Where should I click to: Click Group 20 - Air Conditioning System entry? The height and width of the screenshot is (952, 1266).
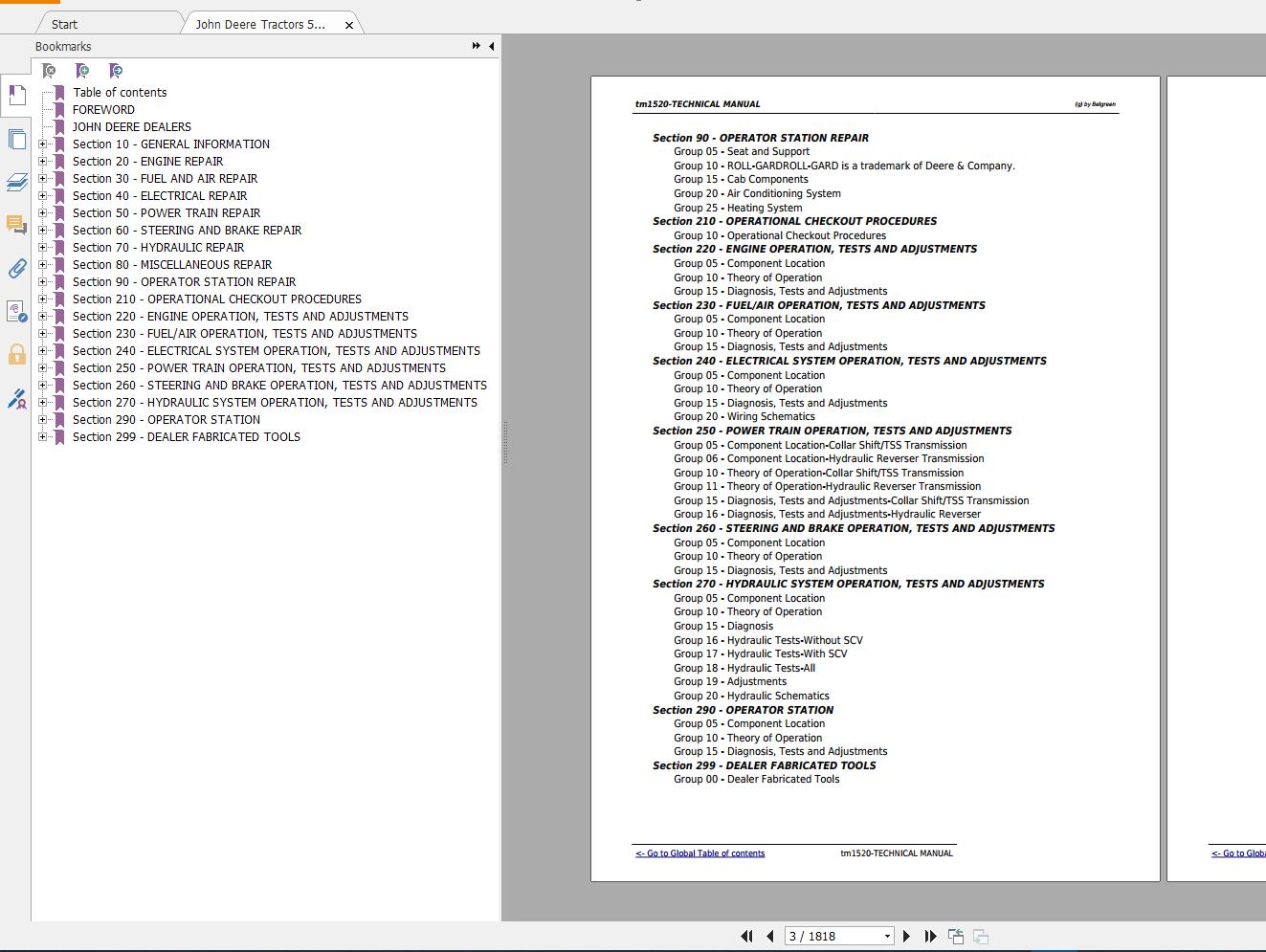[x=757, y=193]
